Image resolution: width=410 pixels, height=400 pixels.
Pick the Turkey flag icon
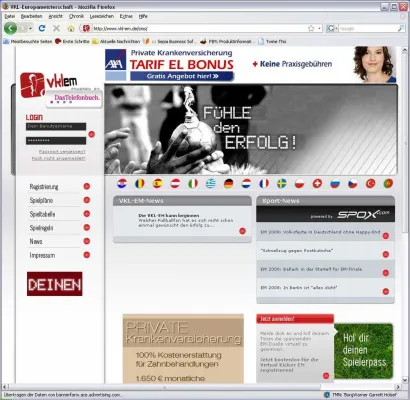click(x=370, y=183)
